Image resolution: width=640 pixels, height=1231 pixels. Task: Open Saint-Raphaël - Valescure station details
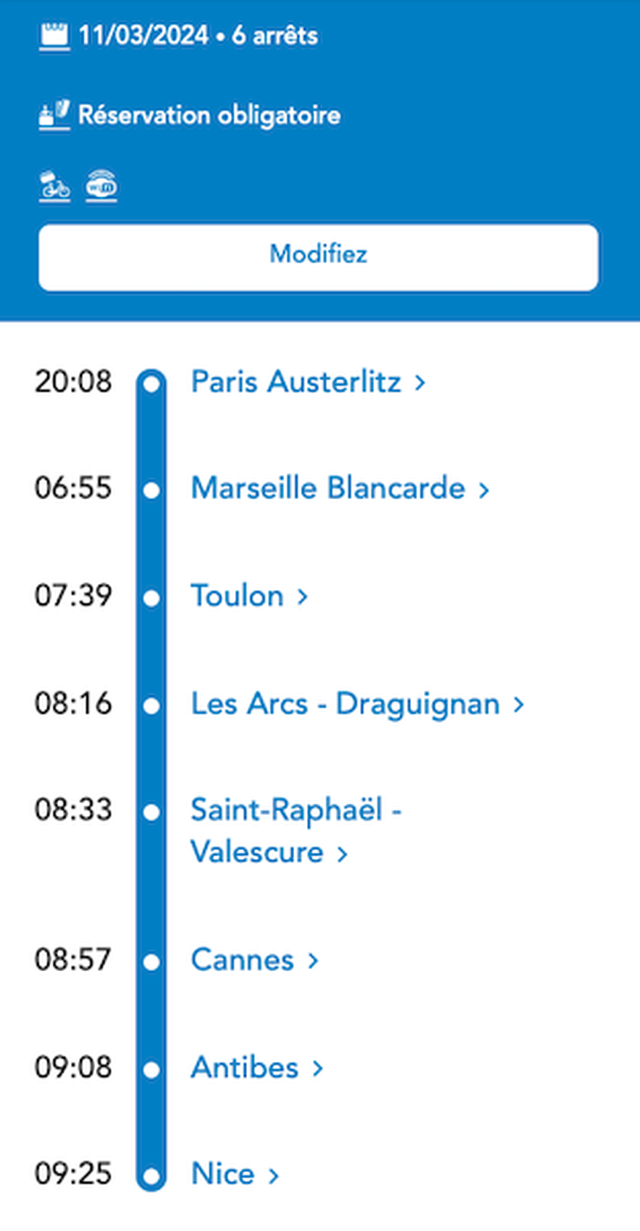[296, 831]
